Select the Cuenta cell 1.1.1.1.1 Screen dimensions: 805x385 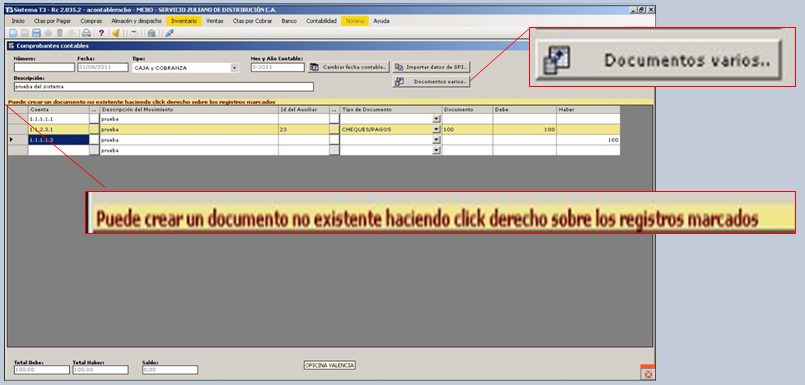[x=59, y=119]
